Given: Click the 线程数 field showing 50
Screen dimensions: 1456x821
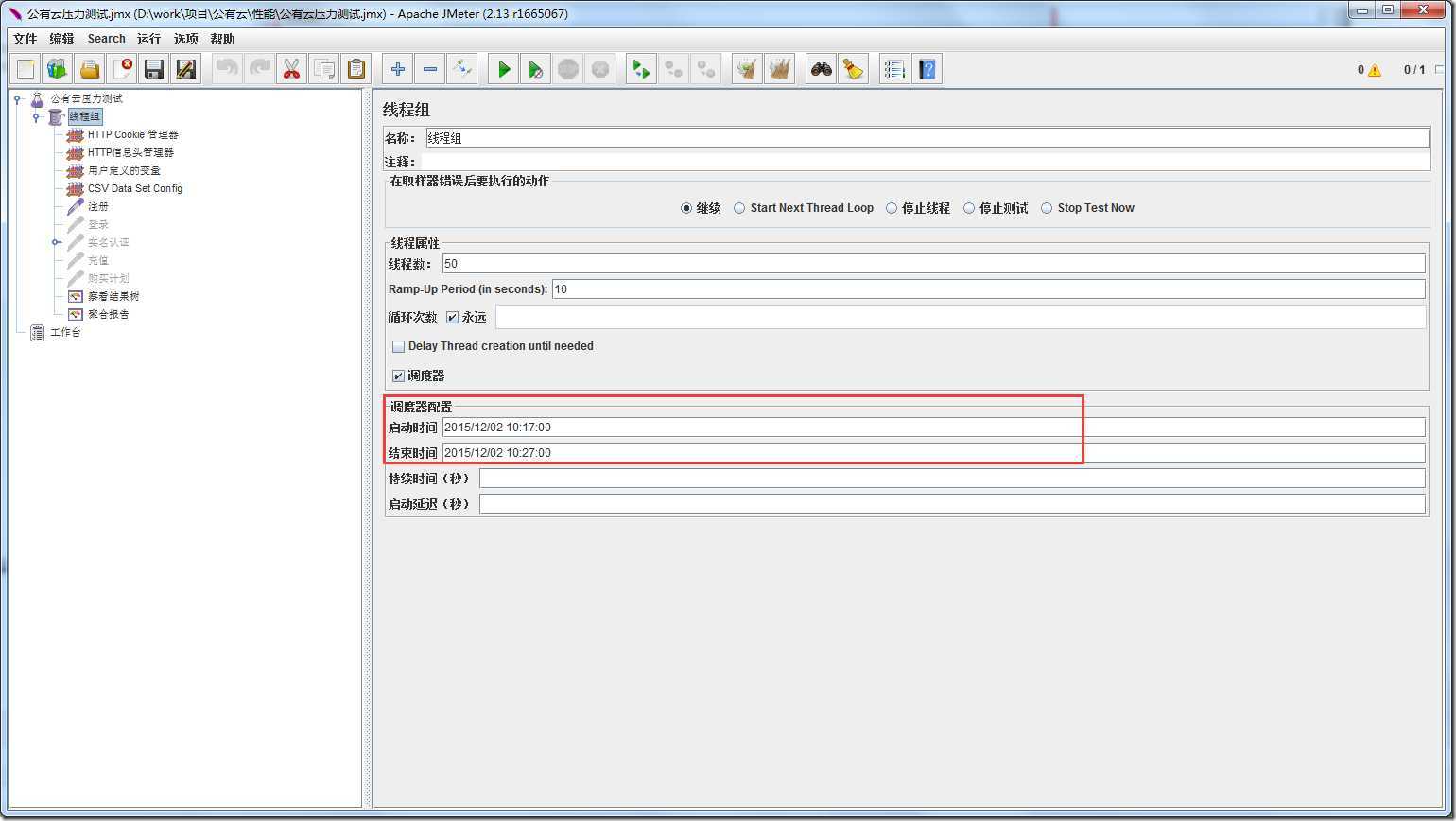Looking at the screenshot, I should pos(933,264).
